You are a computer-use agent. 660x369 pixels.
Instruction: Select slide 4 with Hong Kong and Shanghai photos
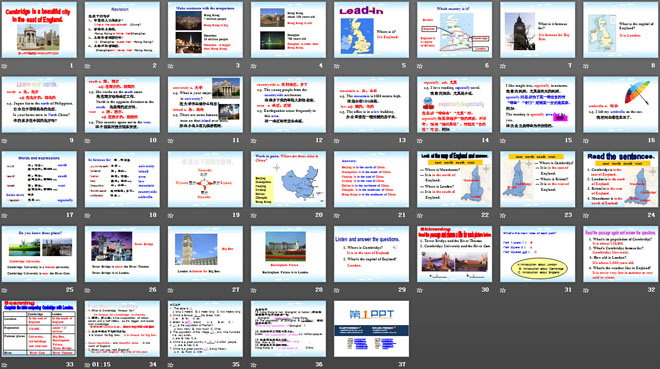[x=288, y=30]
